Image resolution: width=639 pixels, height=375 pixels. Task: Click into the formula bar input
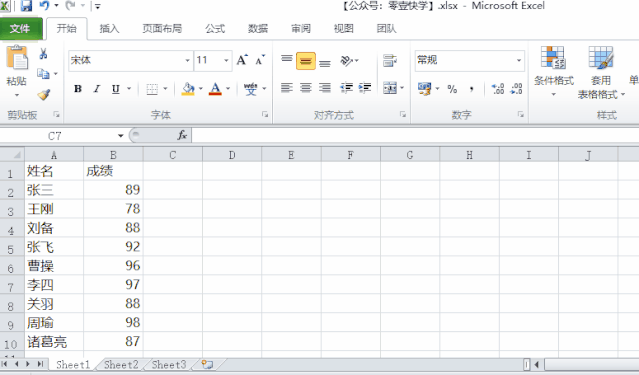(x=415, y=135)
